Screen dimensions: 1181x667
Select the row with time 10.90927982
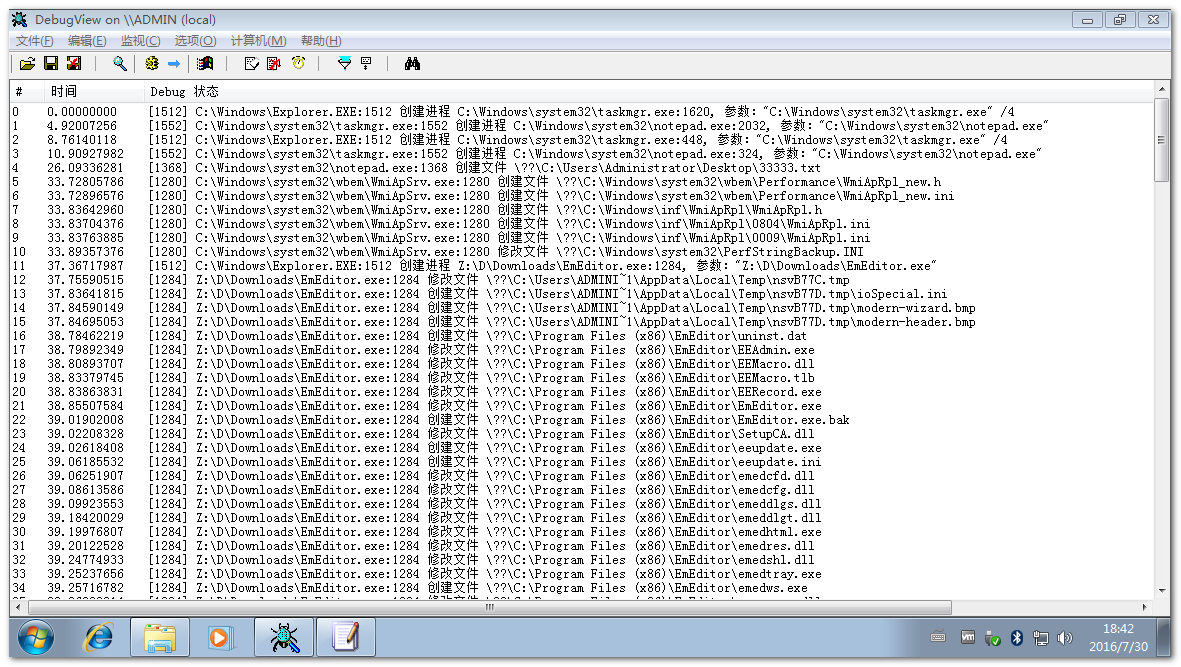click(581, 154)
